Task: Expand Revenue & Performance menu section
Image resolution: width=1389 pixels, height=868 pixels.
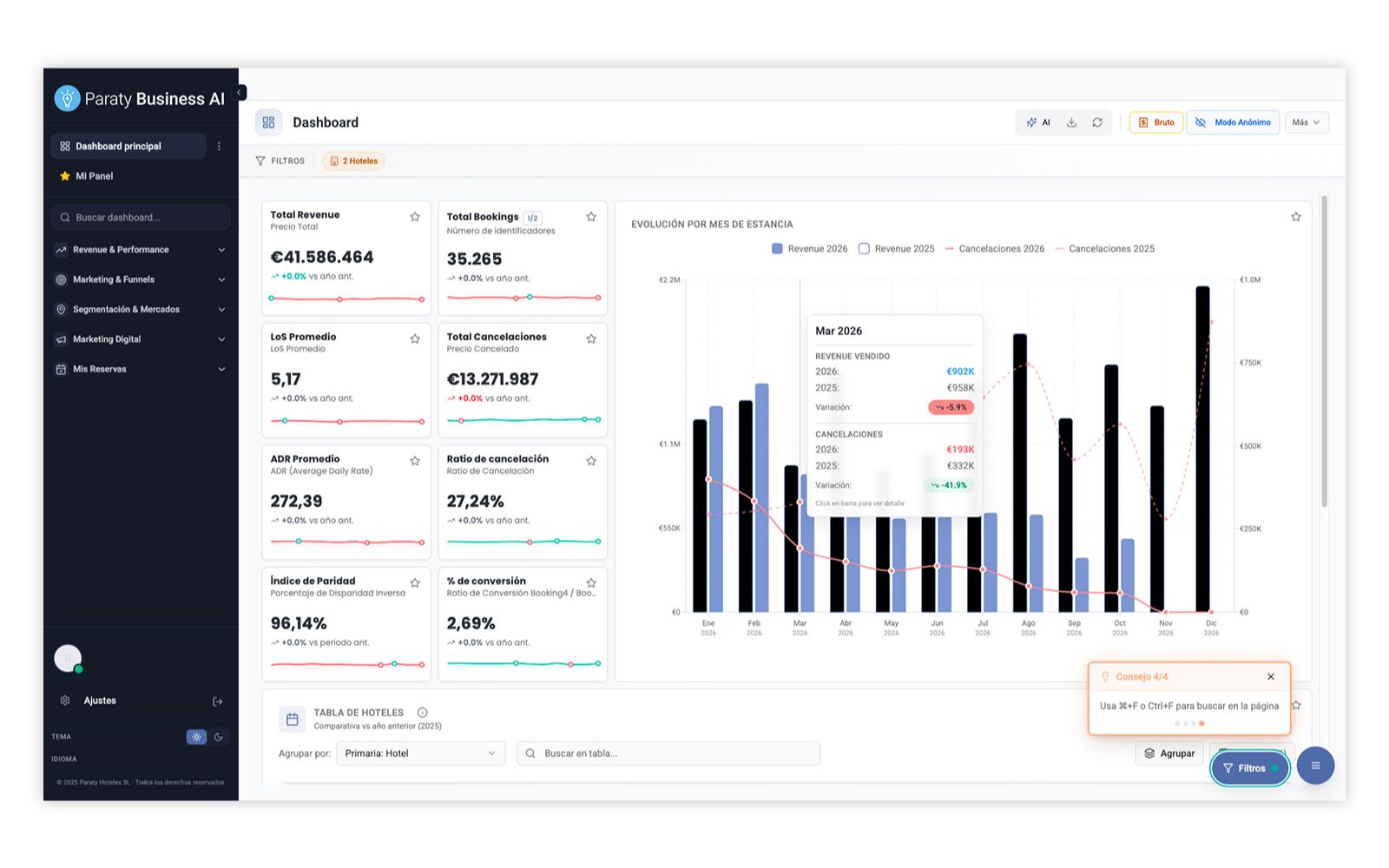Action: (x=141, y=250)
